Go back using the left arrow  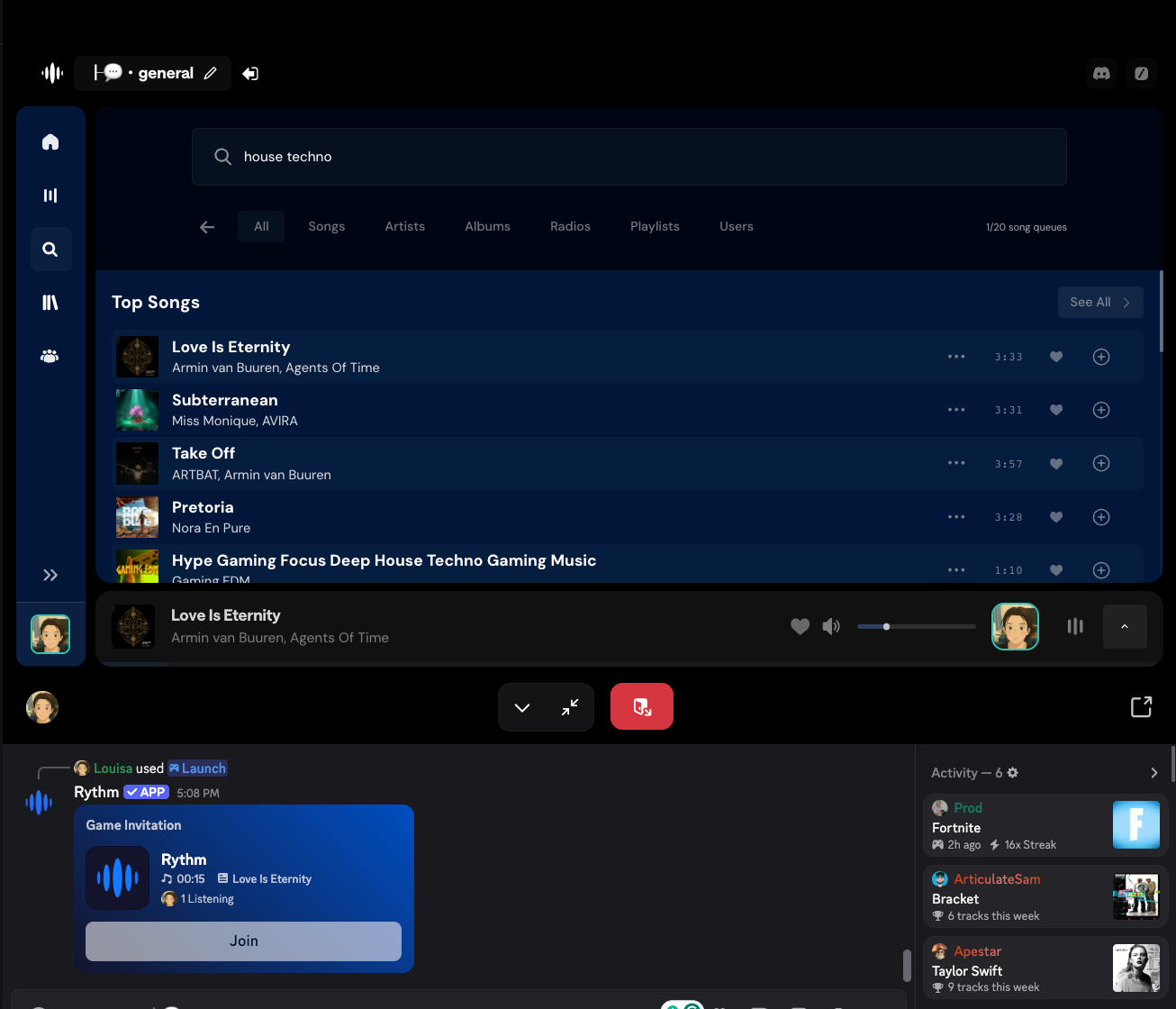207,227
